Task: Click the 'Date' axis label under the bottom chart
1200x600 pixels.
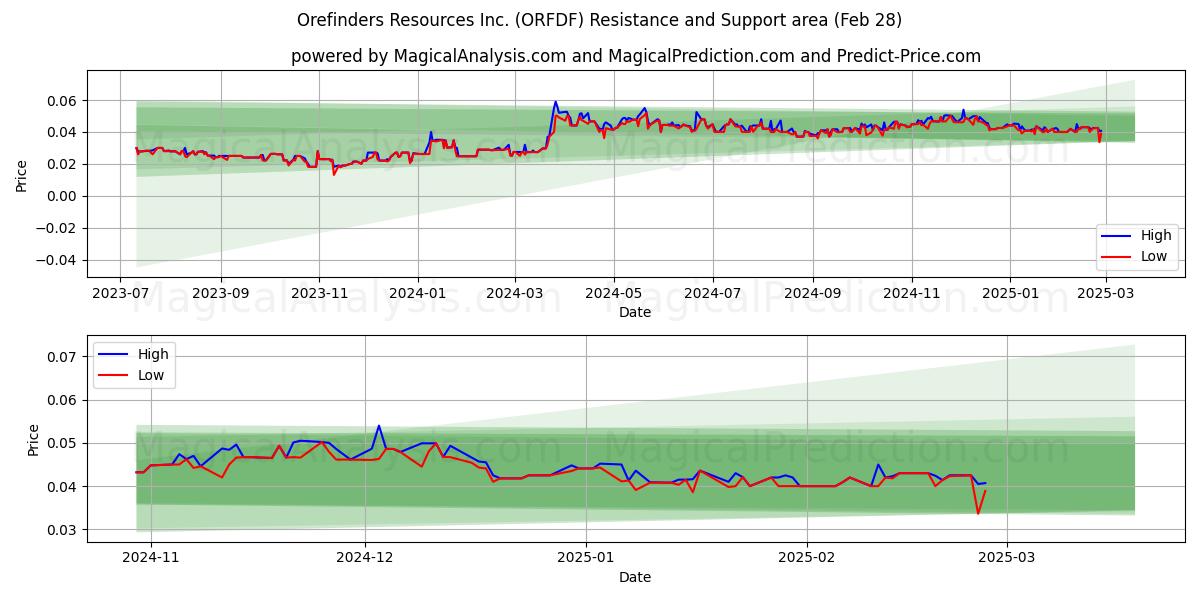Action: click(635, 577)
